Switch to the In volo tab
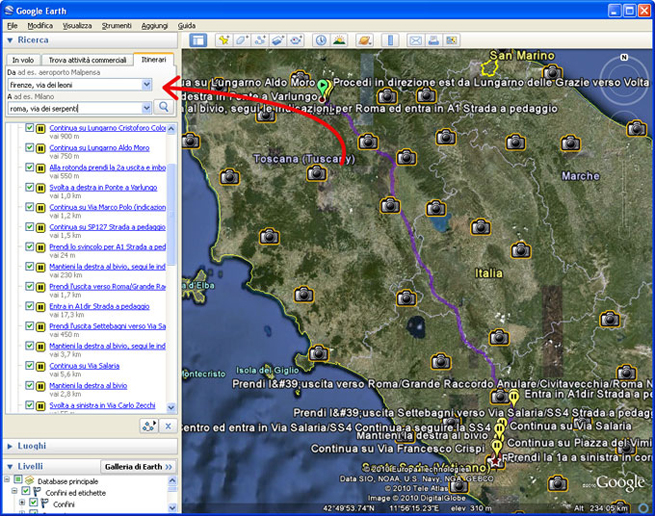Viewport: 655px width, 516px height. pyautogui.click(x=23, y=60)
